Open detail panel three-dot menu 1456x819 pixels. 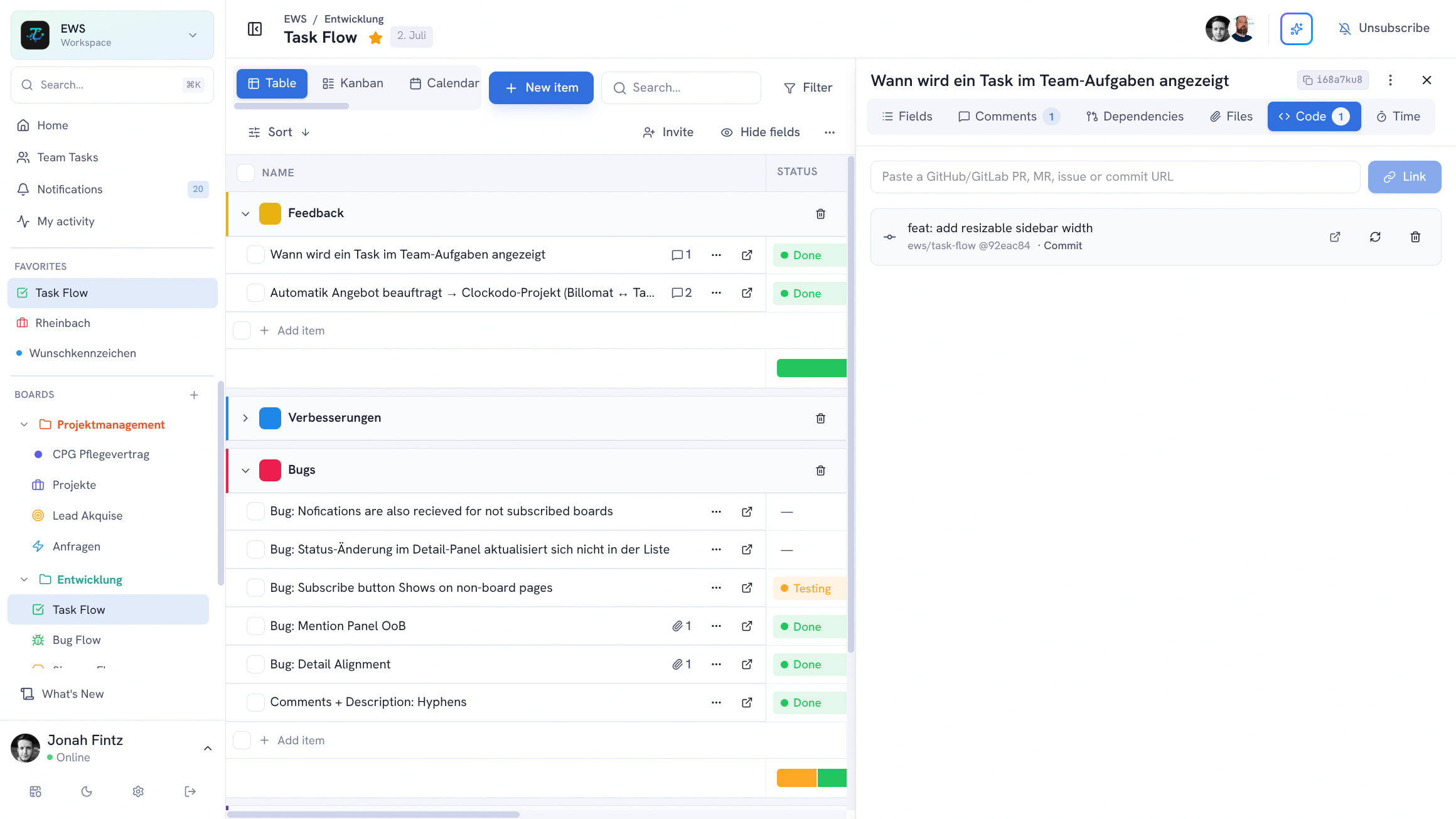(x=1390, y=80)
